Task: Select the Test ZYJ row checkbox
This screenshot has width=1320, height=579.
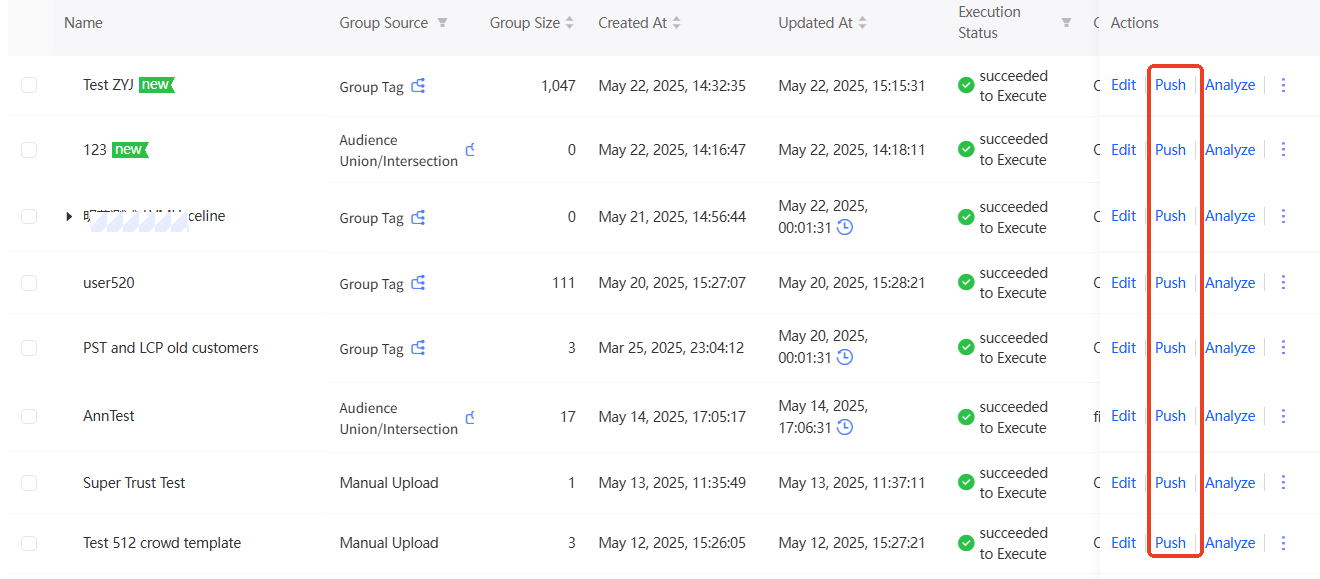Action: [x=29, y=85]
